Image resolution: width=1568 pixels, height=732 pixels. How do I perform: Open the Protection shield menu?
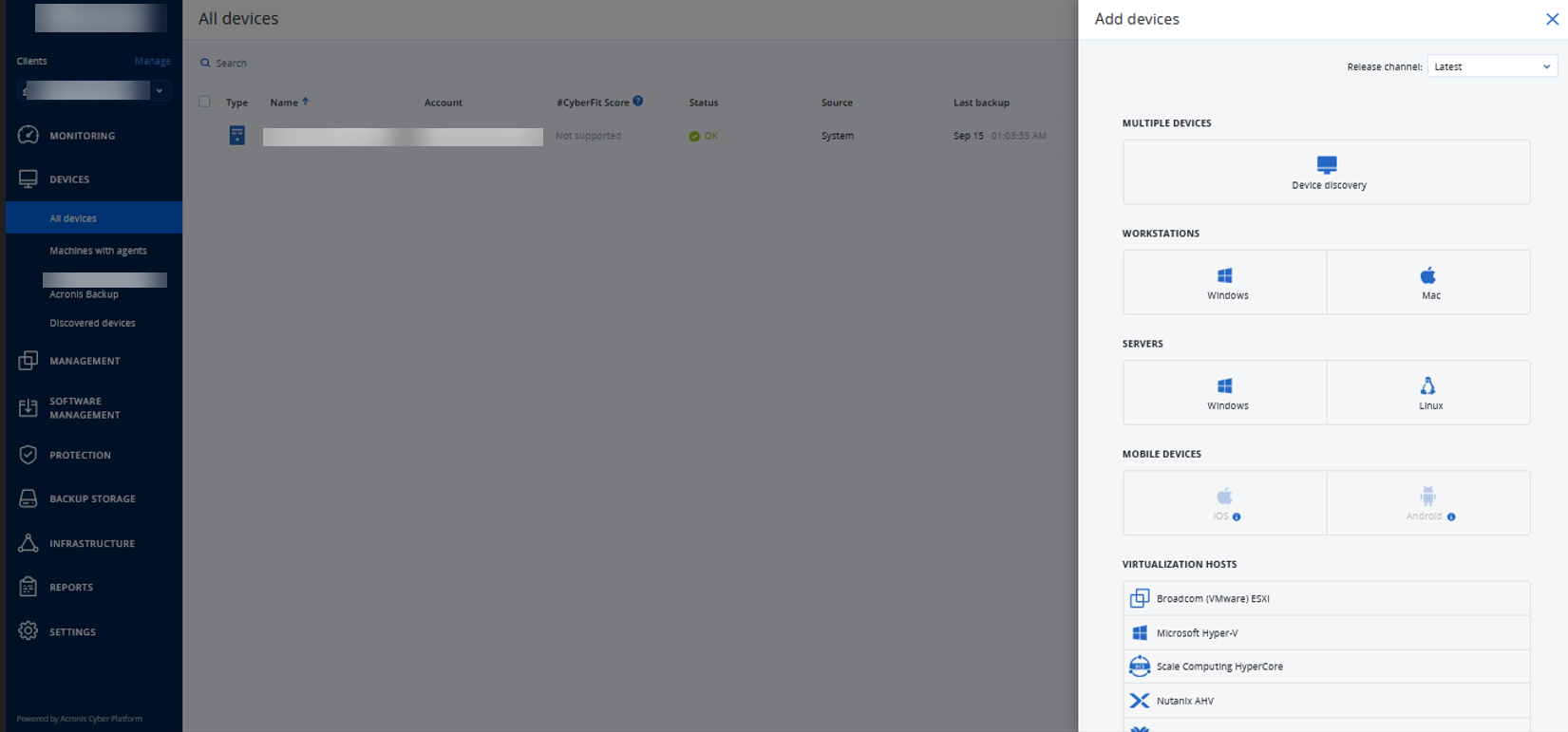(x=28, y=455)
